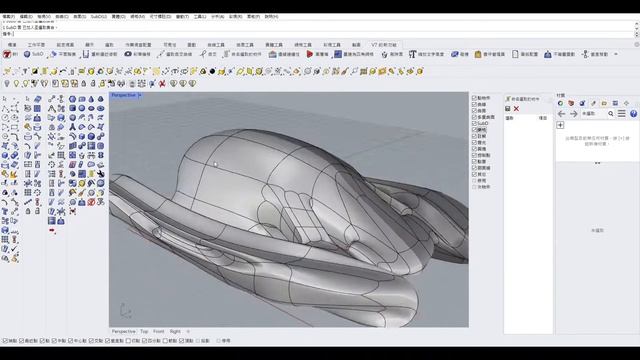Screen dimensions: 640x360
Task: Toggle 多重曲面 selection filter checkbox
Action: pyautogui.click(x=474, y=117)
